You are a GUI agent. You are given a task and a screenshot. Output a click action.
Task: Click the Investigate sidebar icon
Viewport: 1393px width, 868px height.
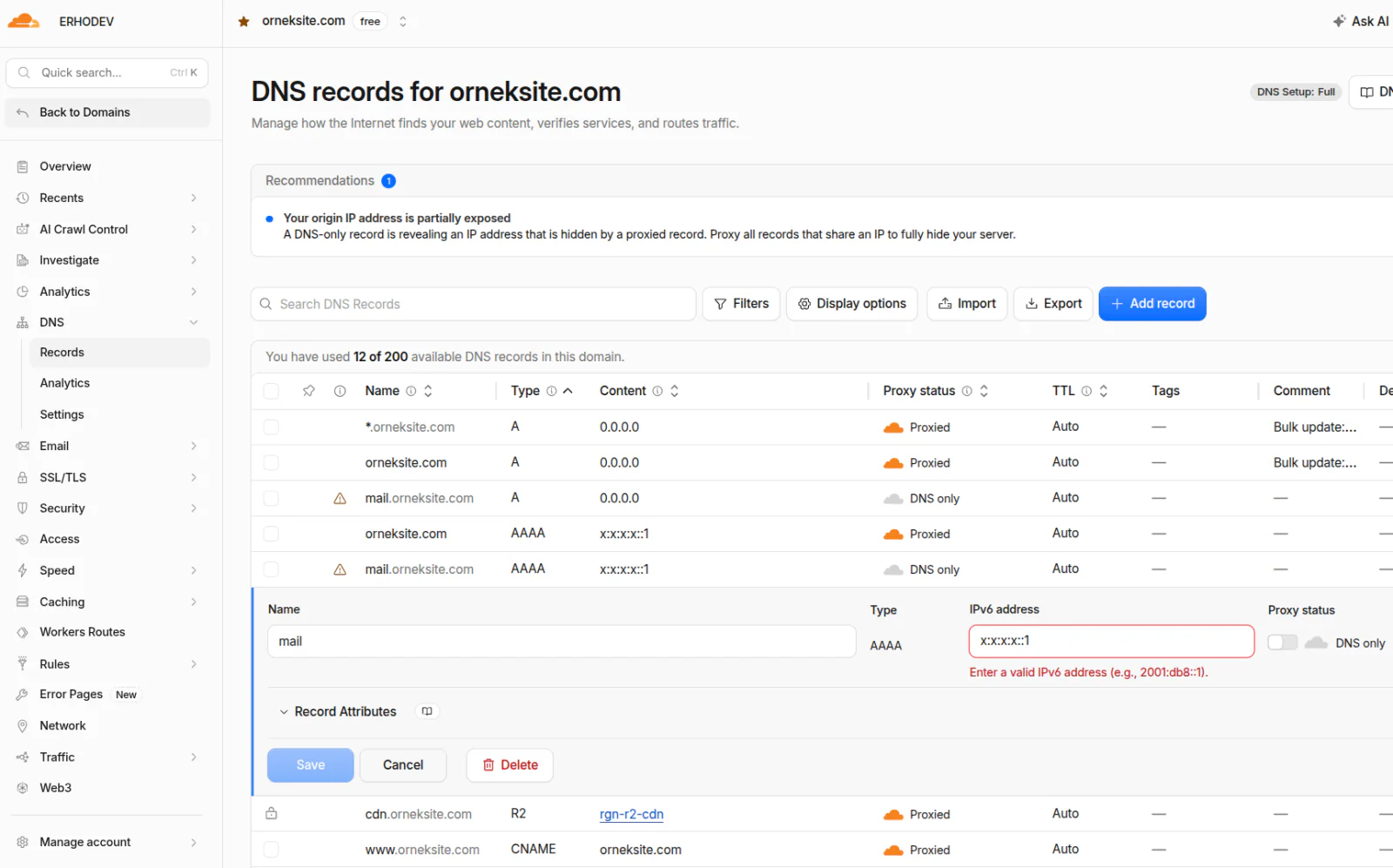coord(23,260)
